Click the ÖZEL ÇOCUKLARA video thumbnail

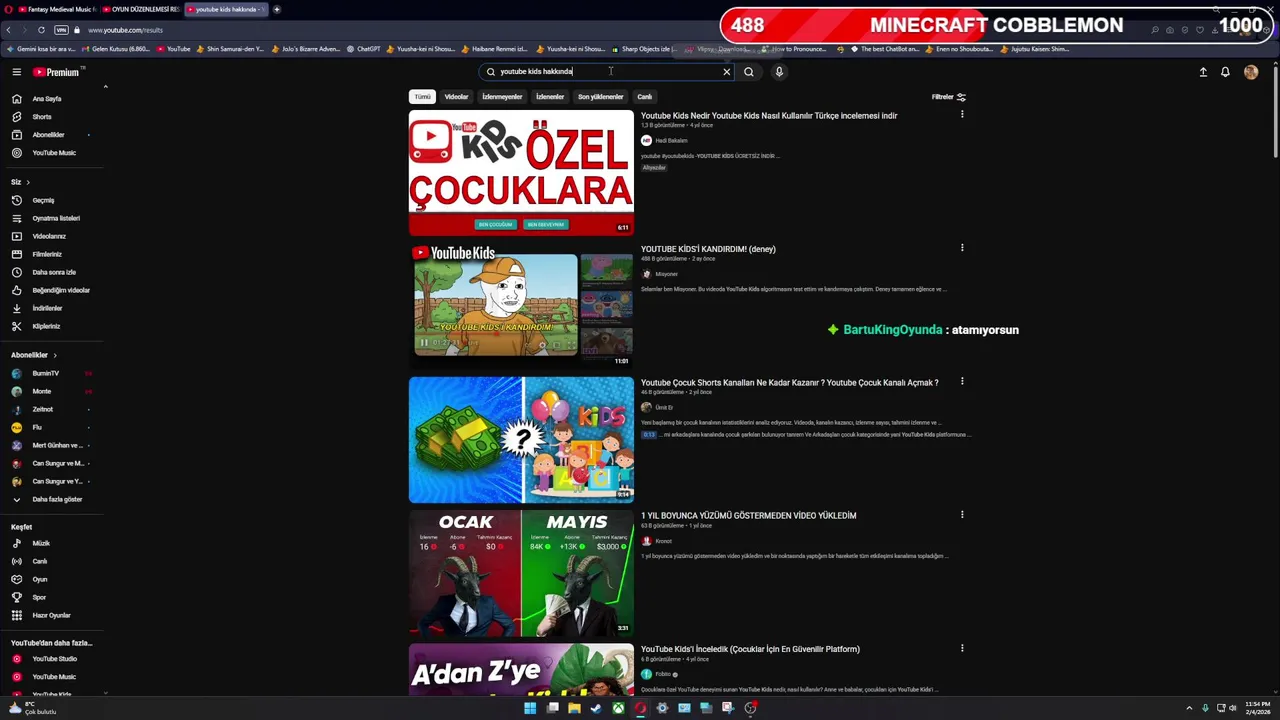click(x=521, y=173)
